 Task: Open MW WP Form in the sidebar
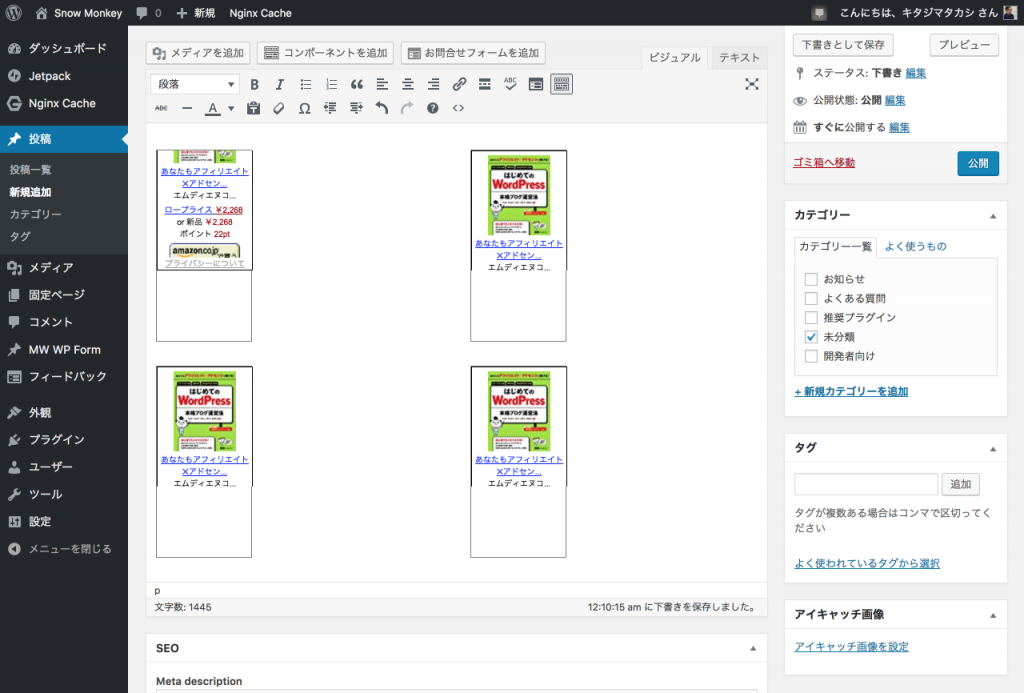pos(64,349)
